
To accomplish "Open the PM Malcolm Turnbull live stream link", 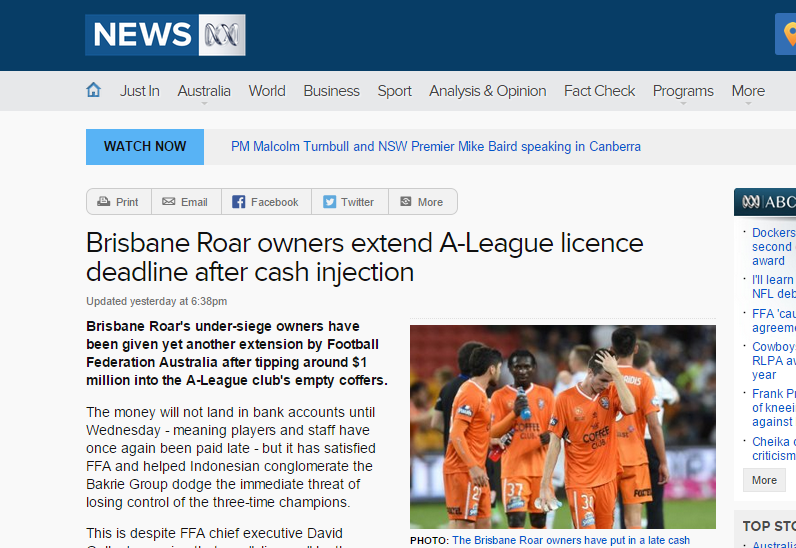I will [436, 147].
